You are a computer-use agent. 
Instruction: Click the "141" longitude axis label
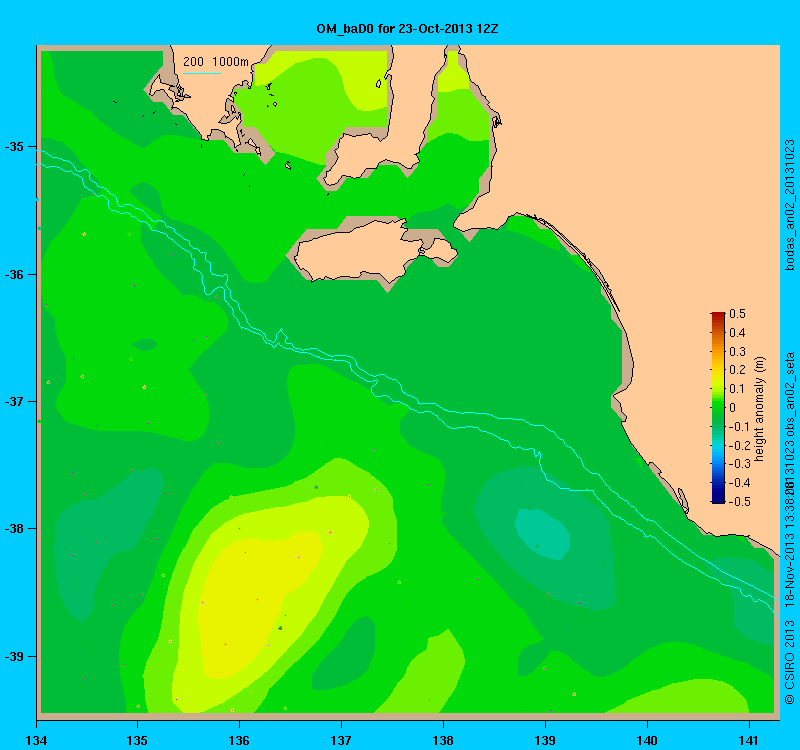tap(749, 740)
